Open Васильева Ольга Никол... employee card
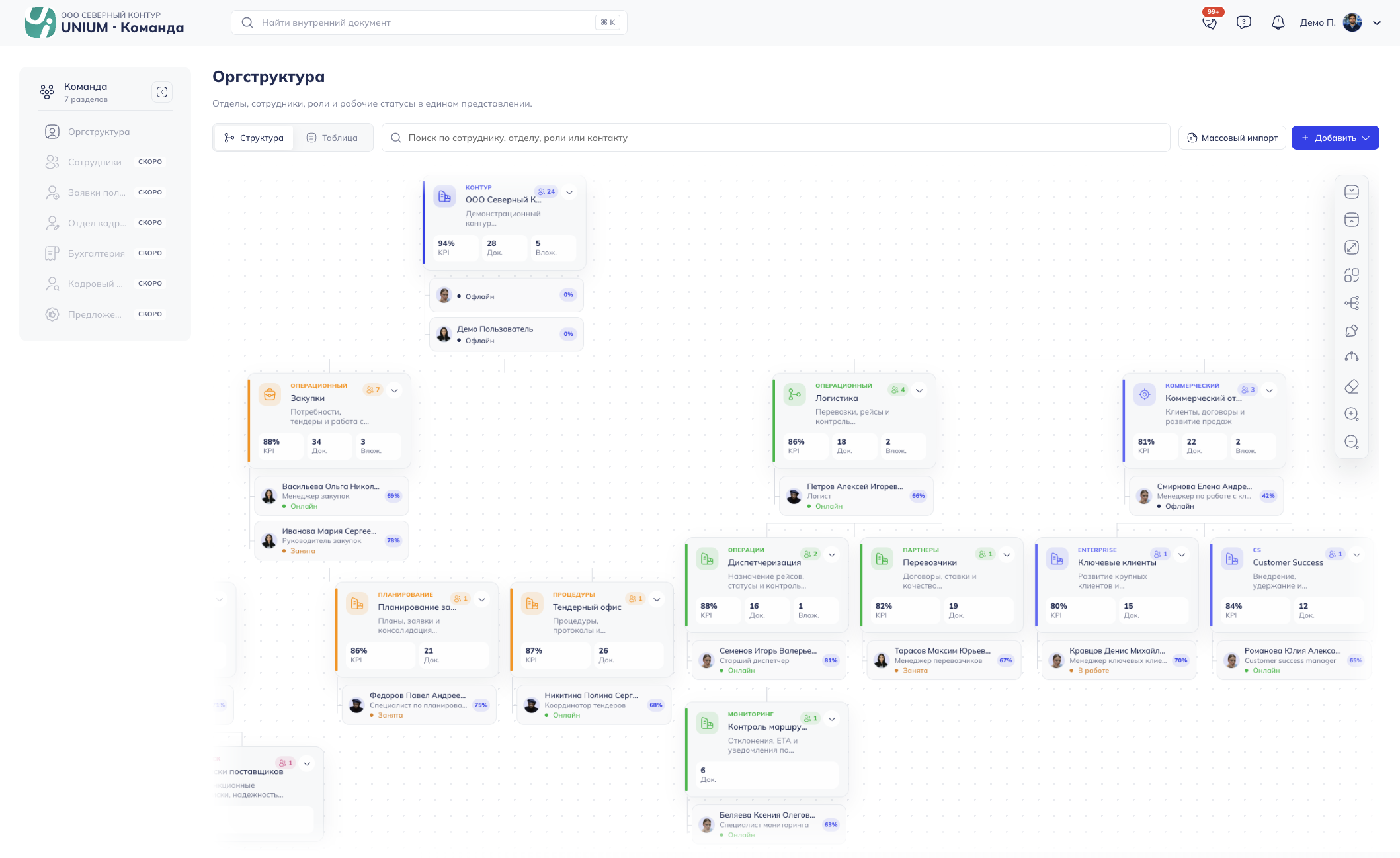1400x858 pixels. click(x=331, y=495)
